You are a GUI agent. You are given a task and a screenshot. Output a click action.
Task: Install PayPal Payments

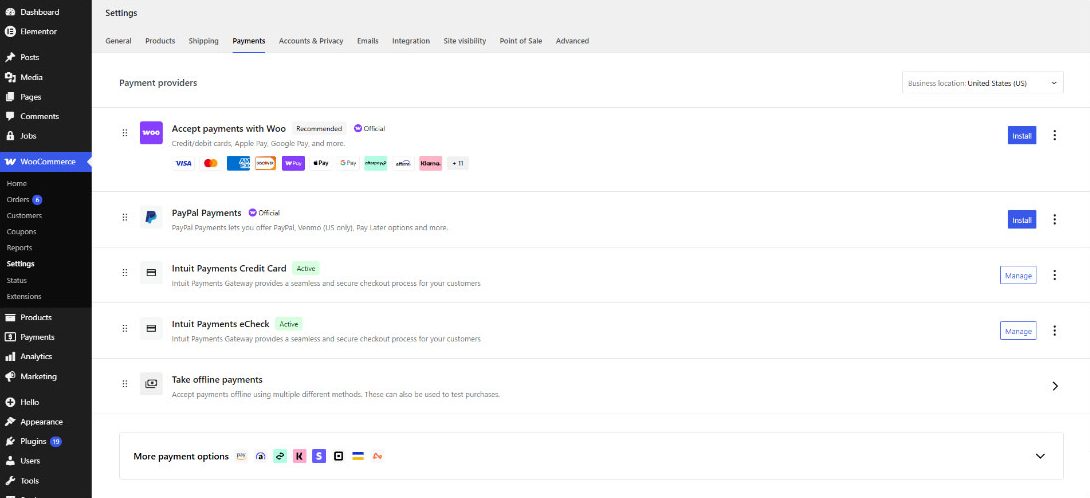(x=1022, y=219)
